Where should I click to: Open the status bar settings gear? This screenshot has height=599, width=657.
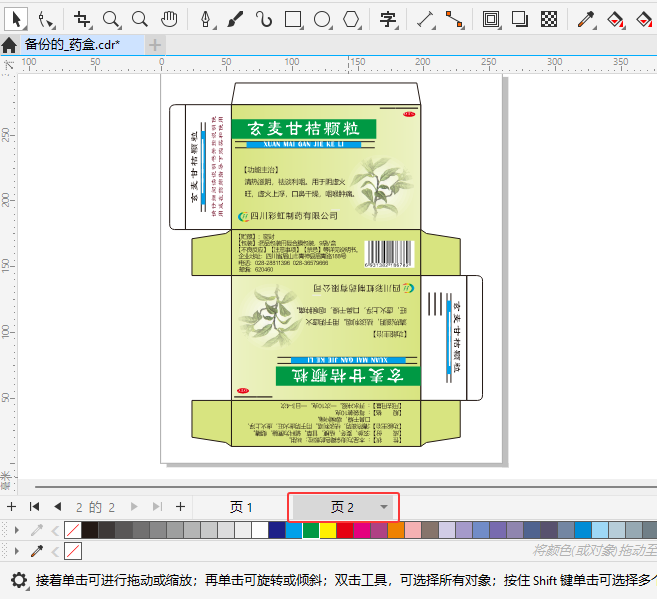(19, 581)
